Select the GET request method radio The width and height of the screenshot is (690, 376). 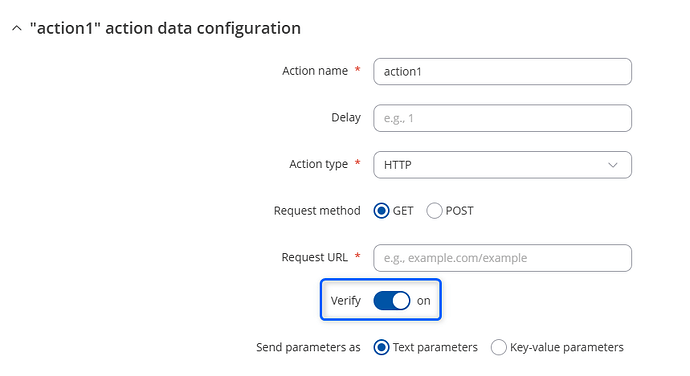pyautogui.click(x=382, y=211)
